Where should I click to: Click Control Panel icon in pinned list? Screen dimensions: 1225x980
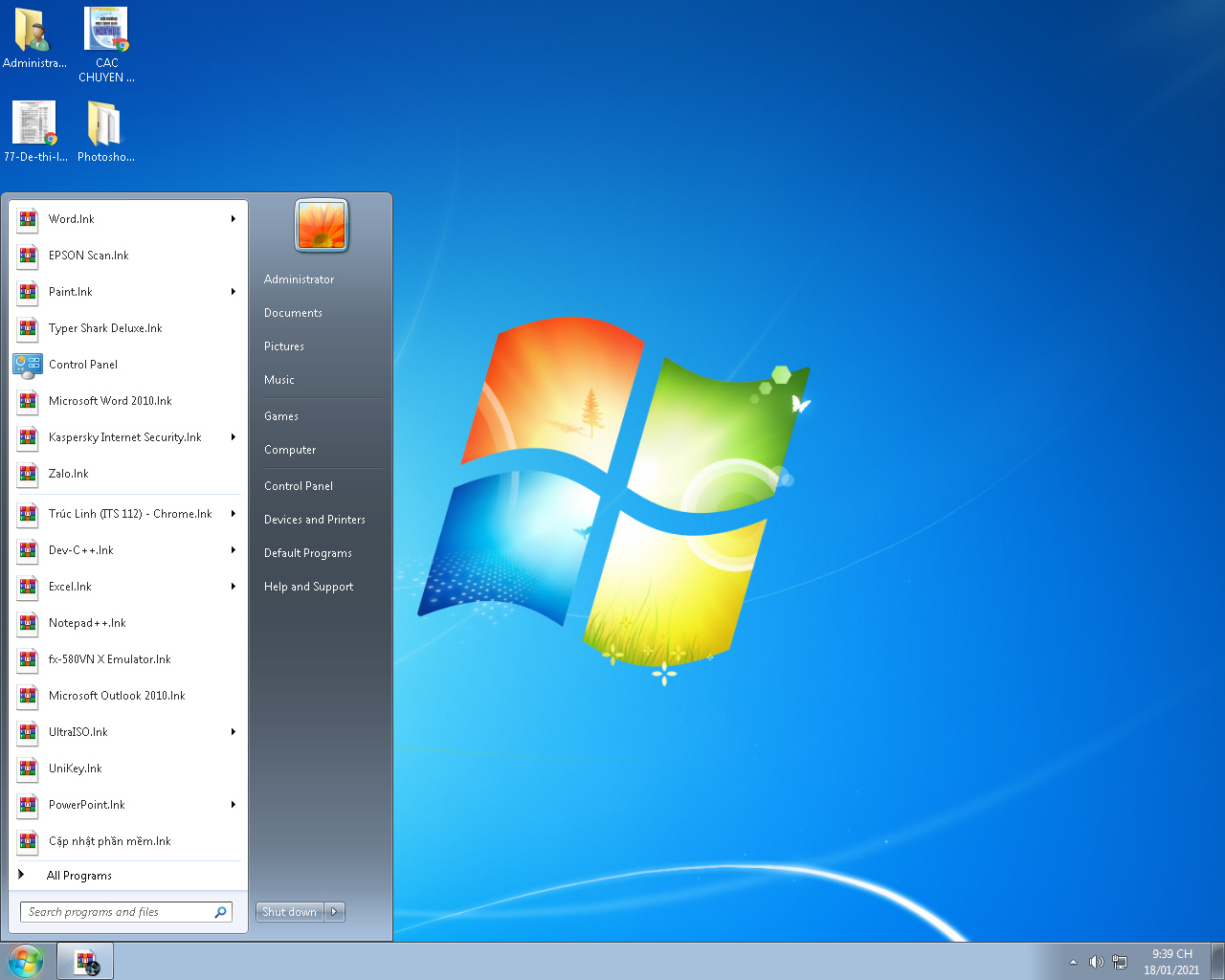click(28, 365)
